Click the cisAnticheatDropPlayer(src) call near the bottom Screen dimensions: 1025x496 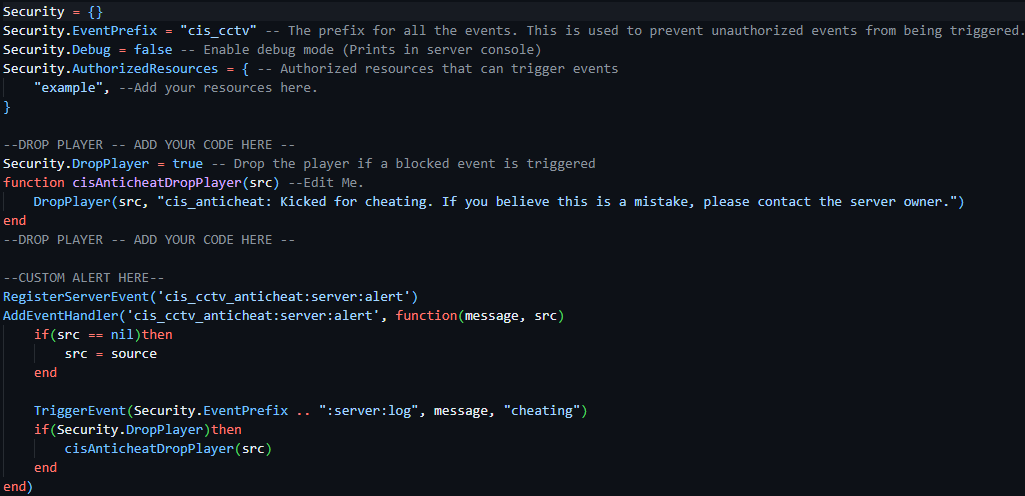[x=168, y=448]
